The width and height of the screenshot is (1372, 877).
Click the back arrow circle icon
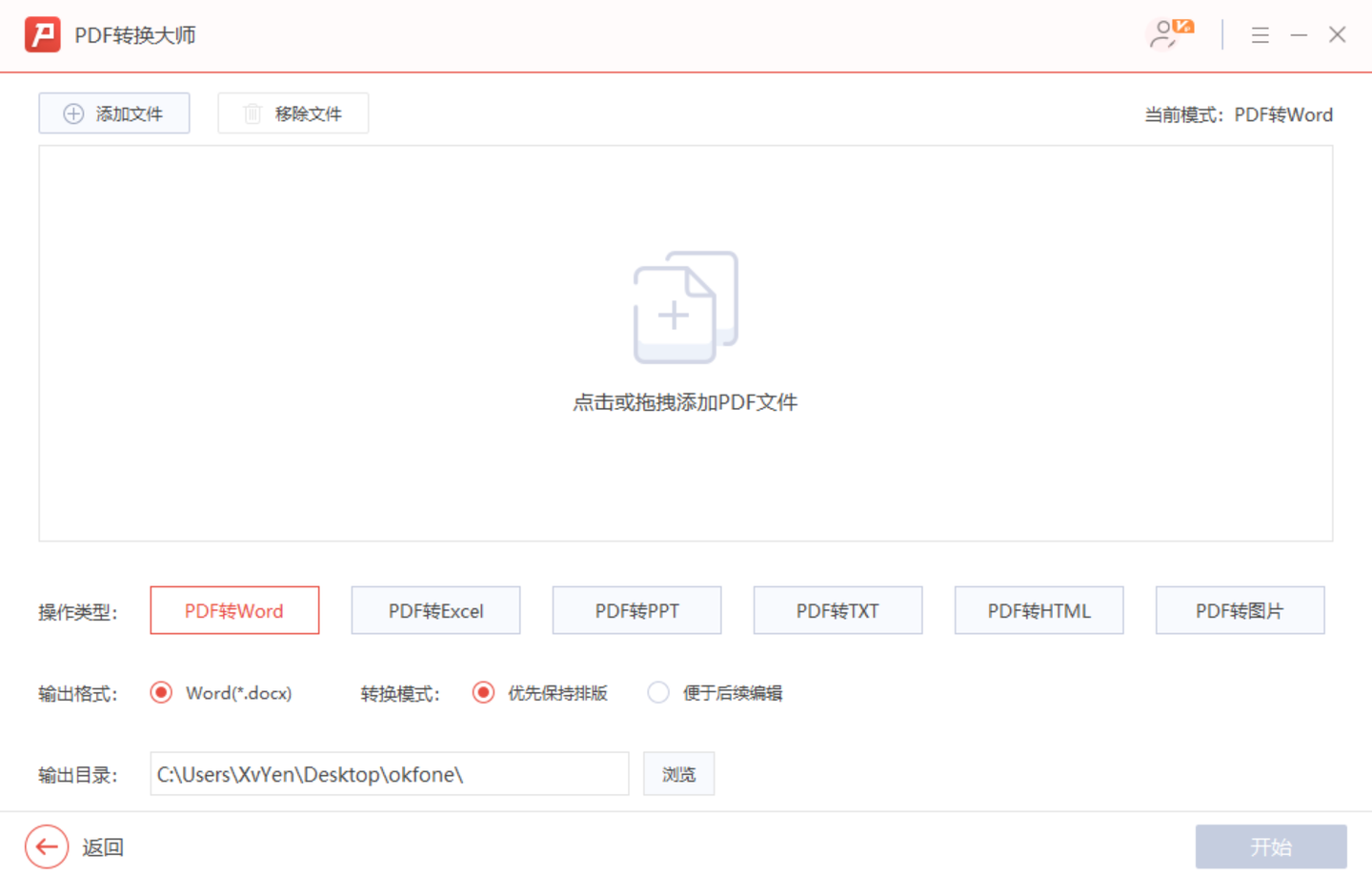tap(45, 846)
